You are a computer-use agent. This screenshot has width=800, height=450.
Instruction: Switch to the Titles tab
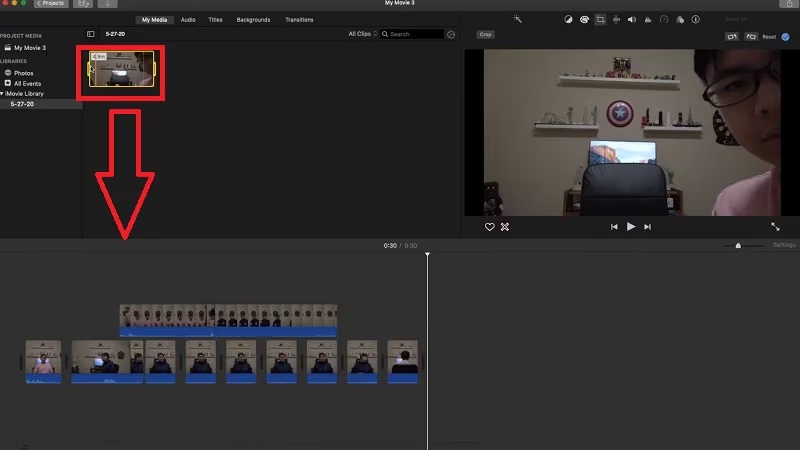(215, 20)
